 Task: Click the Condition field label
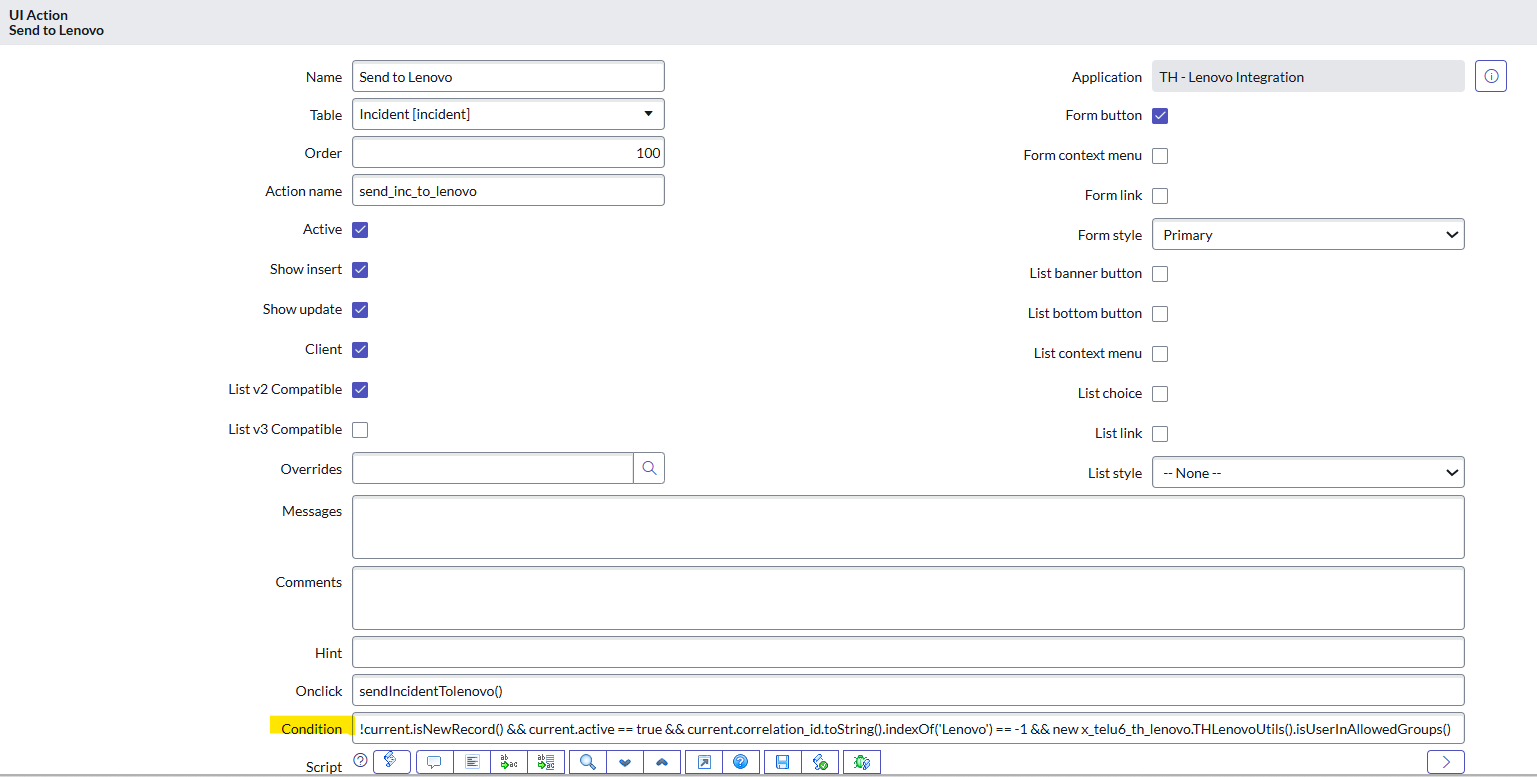click(x=311, y=729)
